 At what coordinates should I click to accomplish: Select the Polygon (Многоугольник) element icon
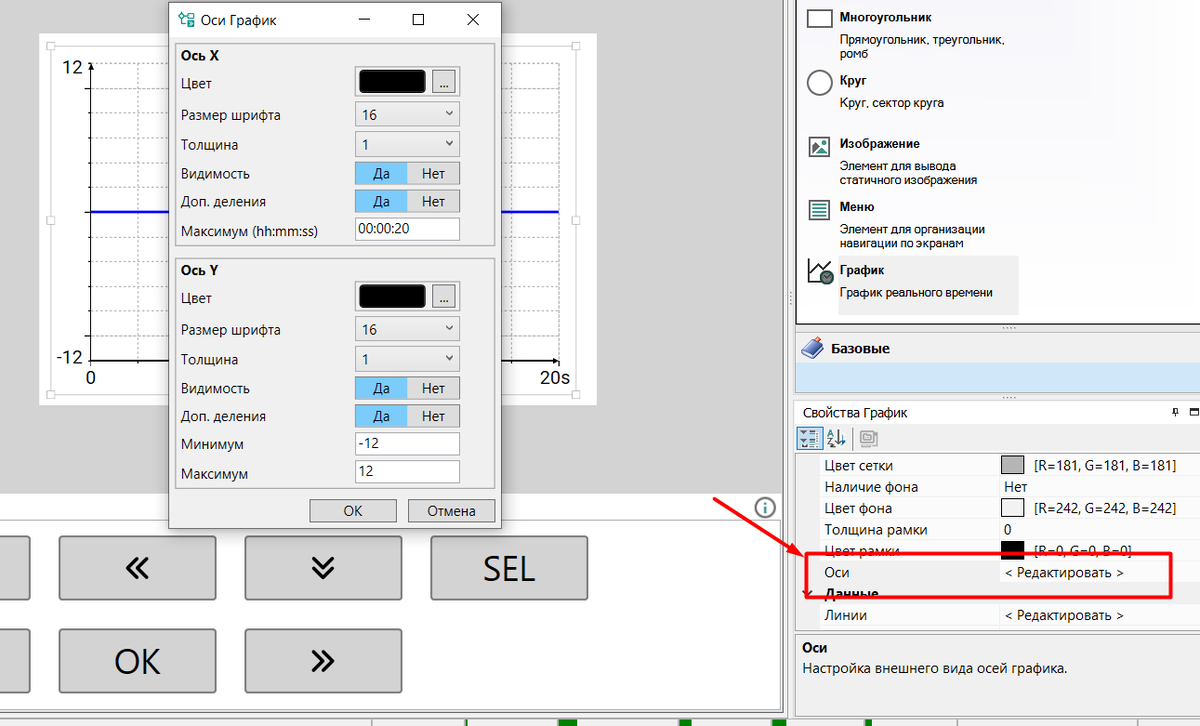820,18
